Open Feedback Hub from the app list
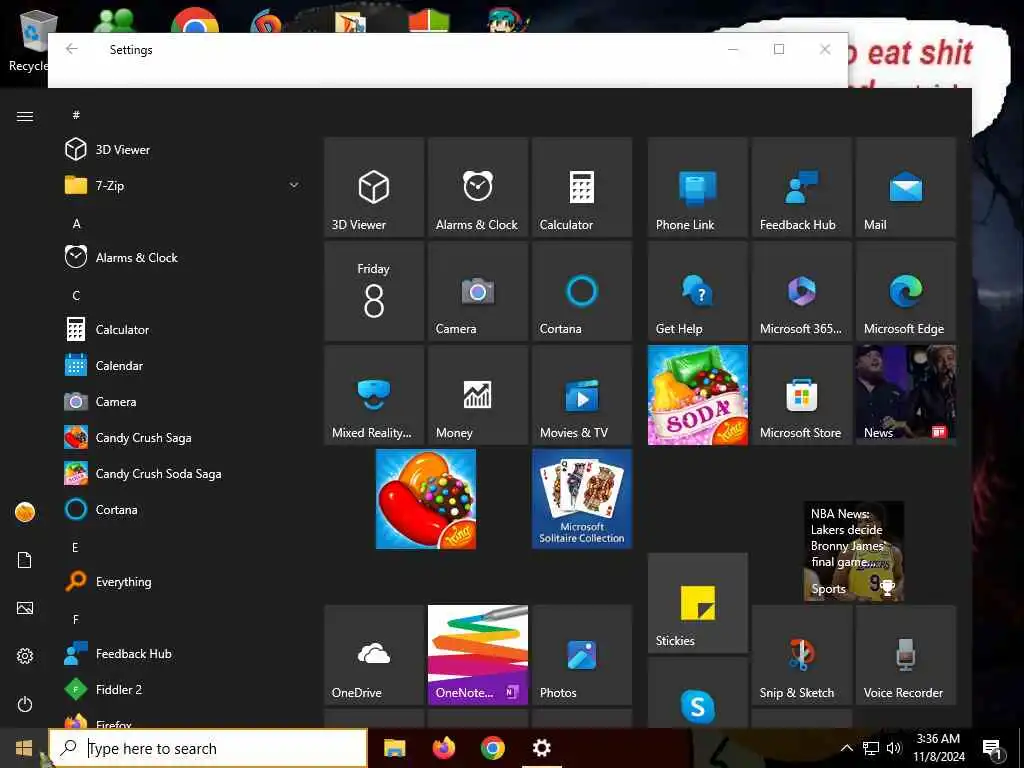1024x768 pixels. tap(183, 653)
